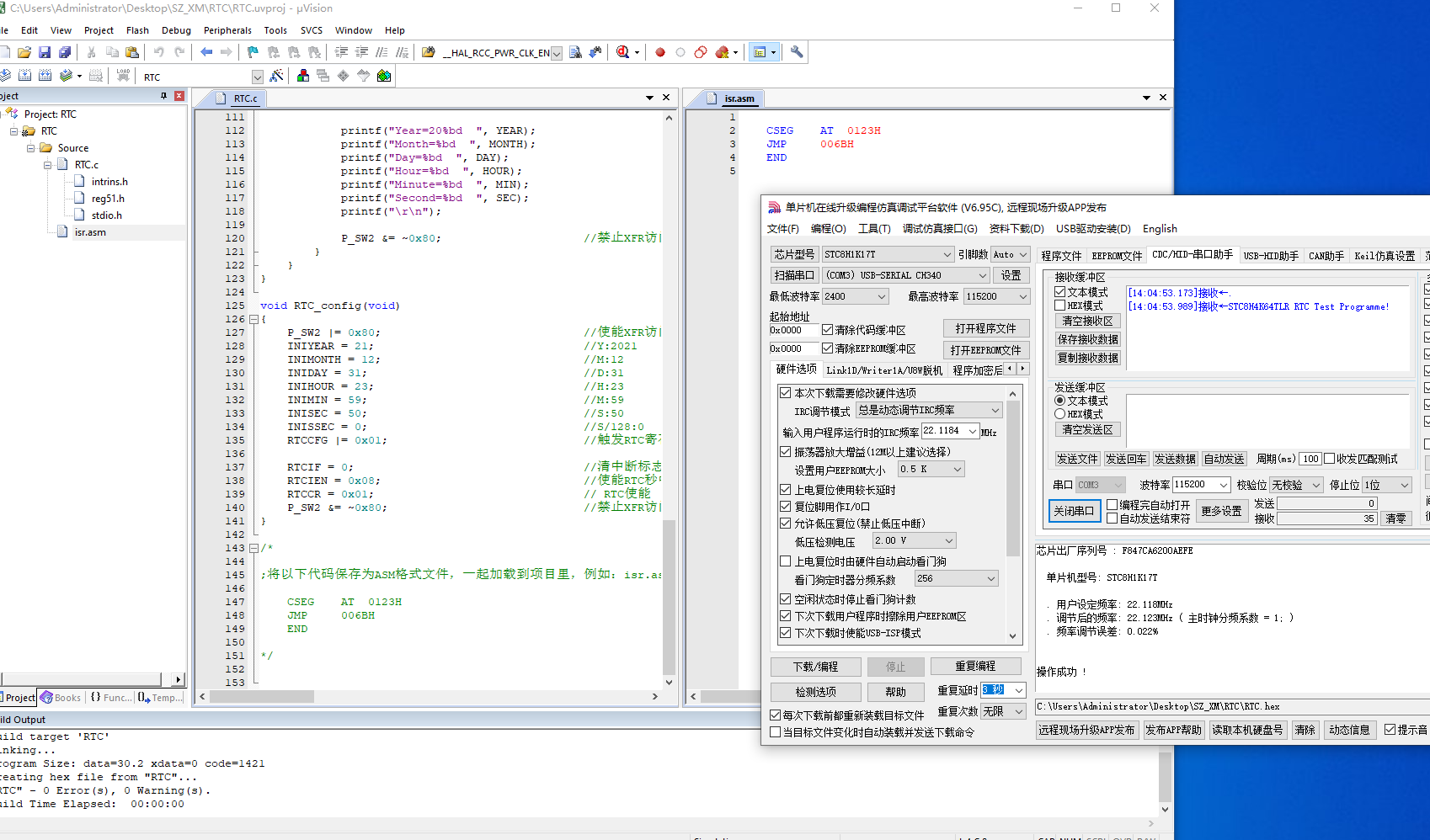Open the IRC调节模式 dropdown
This screenshot has height=840, width=1430.
coord(929,410)
